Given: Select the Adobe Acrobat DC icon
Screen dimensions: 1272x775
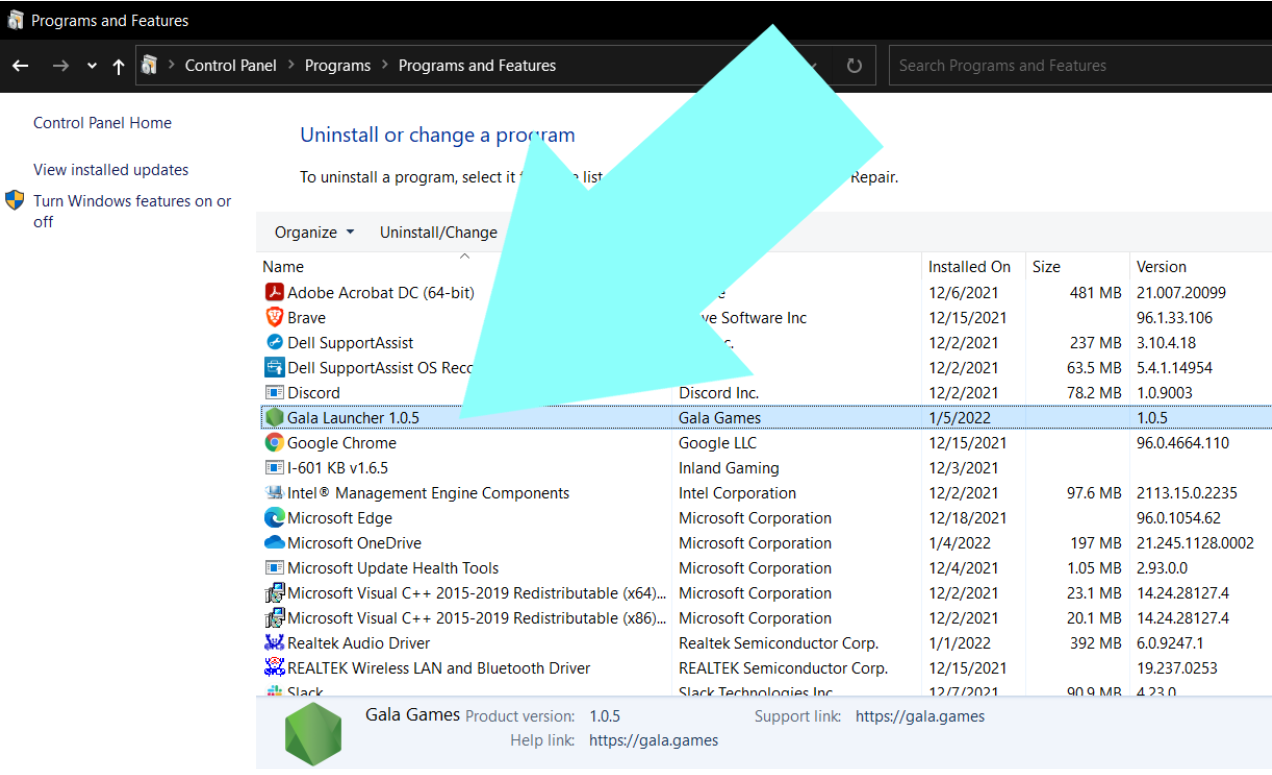Looking at the screenshot, I should tap(274, 293).
